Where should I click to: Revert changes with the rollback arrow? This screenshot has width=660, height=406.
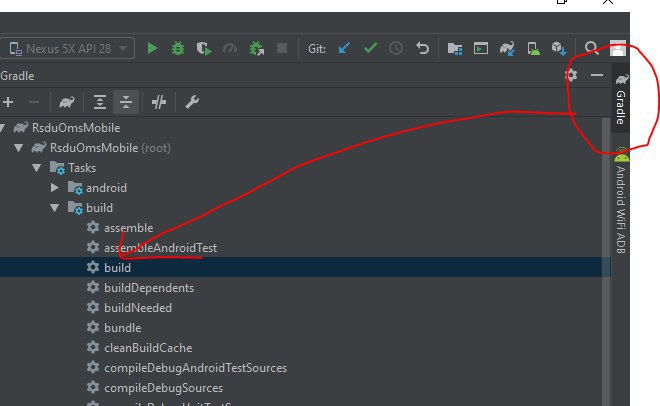(422, 48)
